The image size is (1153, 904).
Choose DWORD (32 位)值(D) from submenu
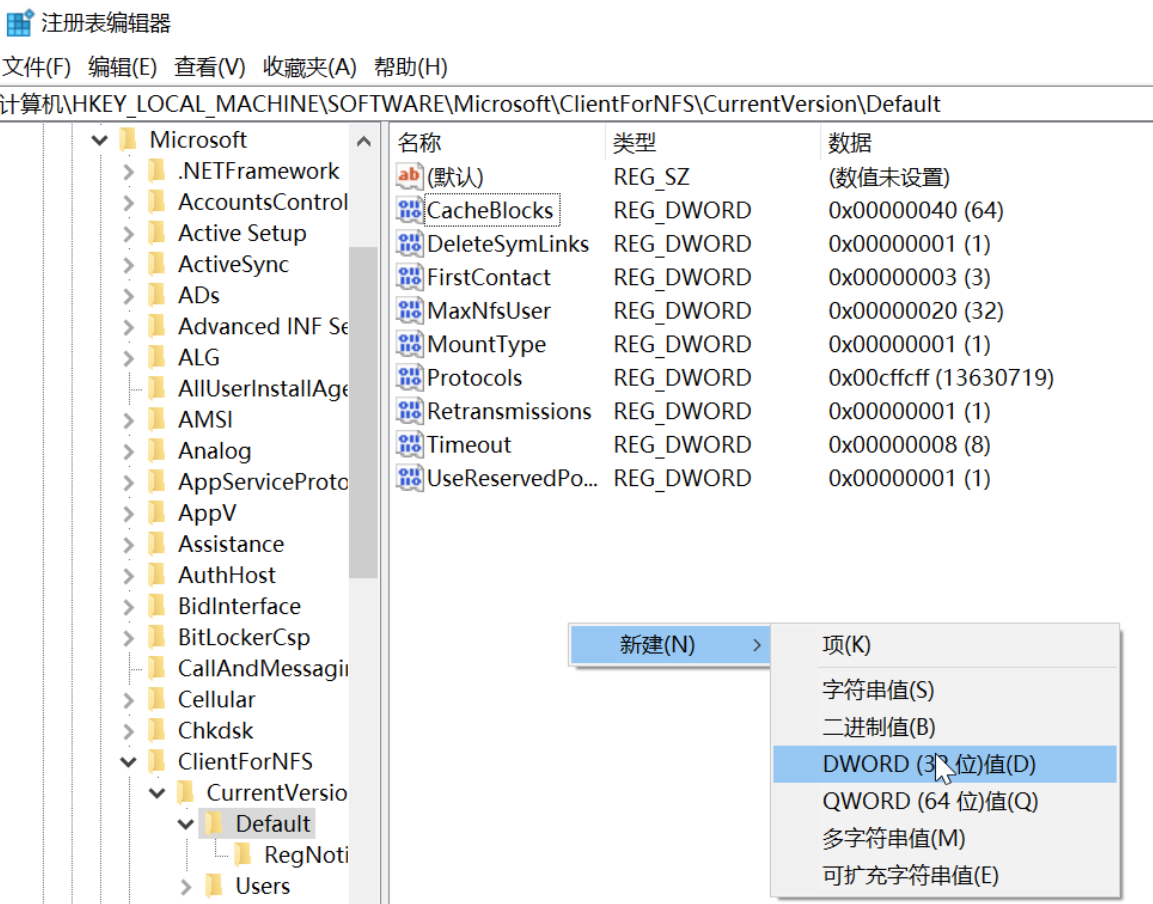click(x=928, y=764)
